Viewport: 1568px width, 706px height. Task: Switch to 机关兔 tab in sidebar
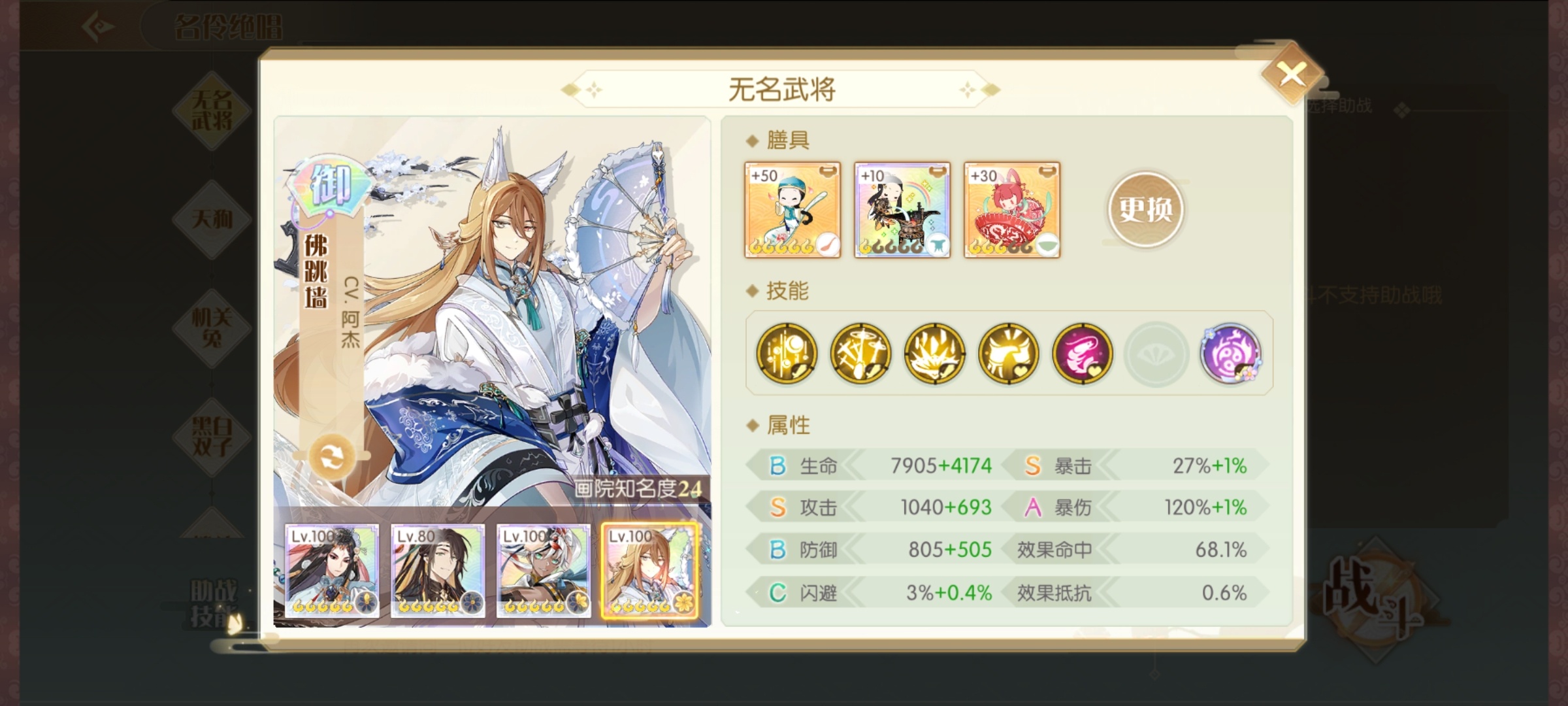[212, 328]
